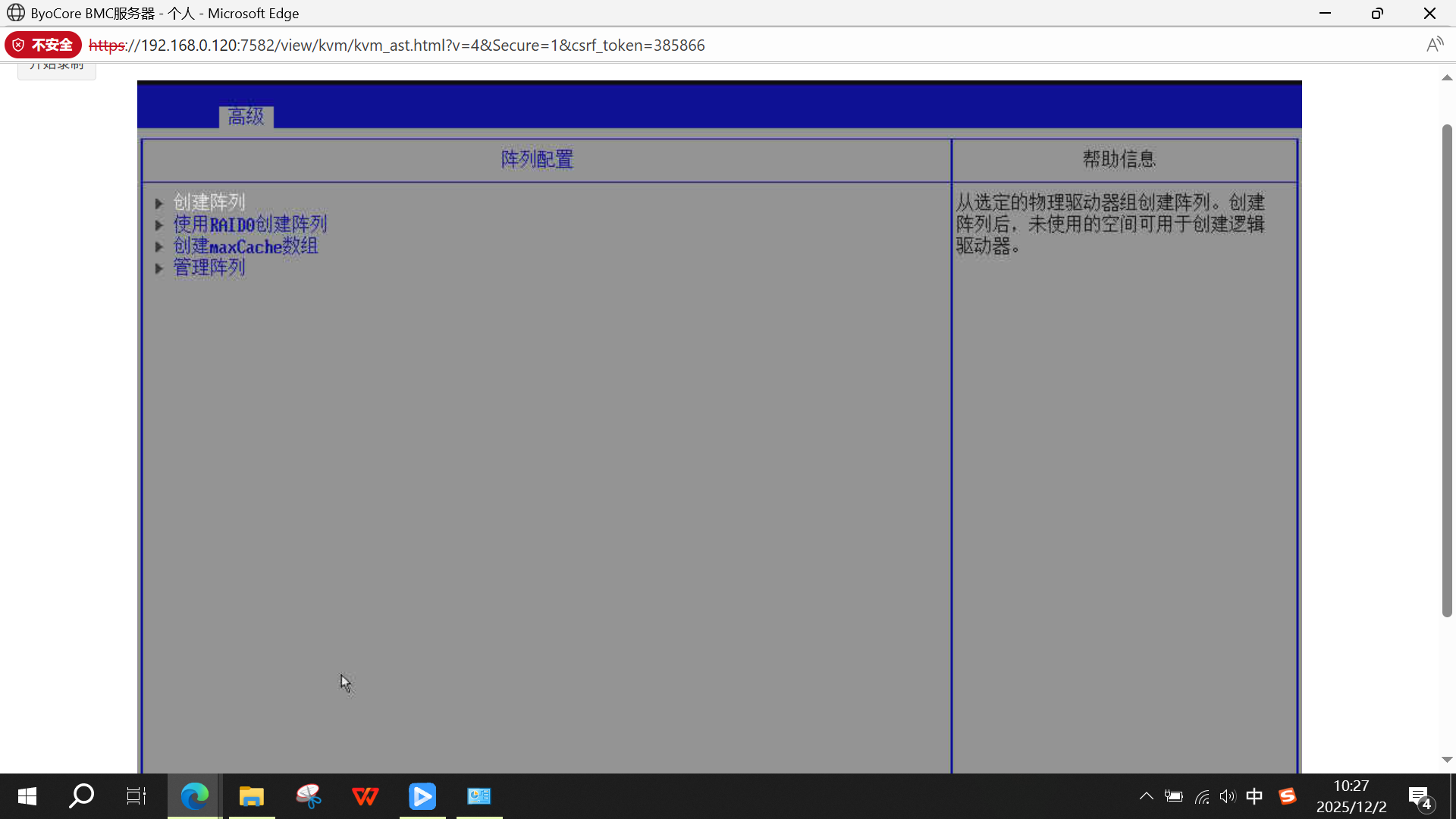Expand the 创建阵列 menu entry
Screen dimensions: 1456x819
(209, 202)
